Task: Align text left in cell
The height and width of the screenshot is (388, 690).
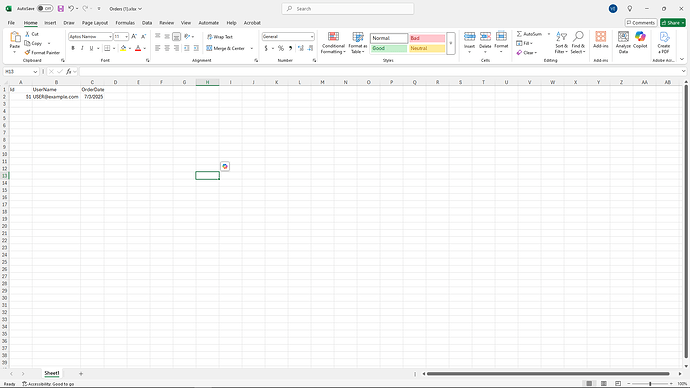Action: [x=158, y=48]
